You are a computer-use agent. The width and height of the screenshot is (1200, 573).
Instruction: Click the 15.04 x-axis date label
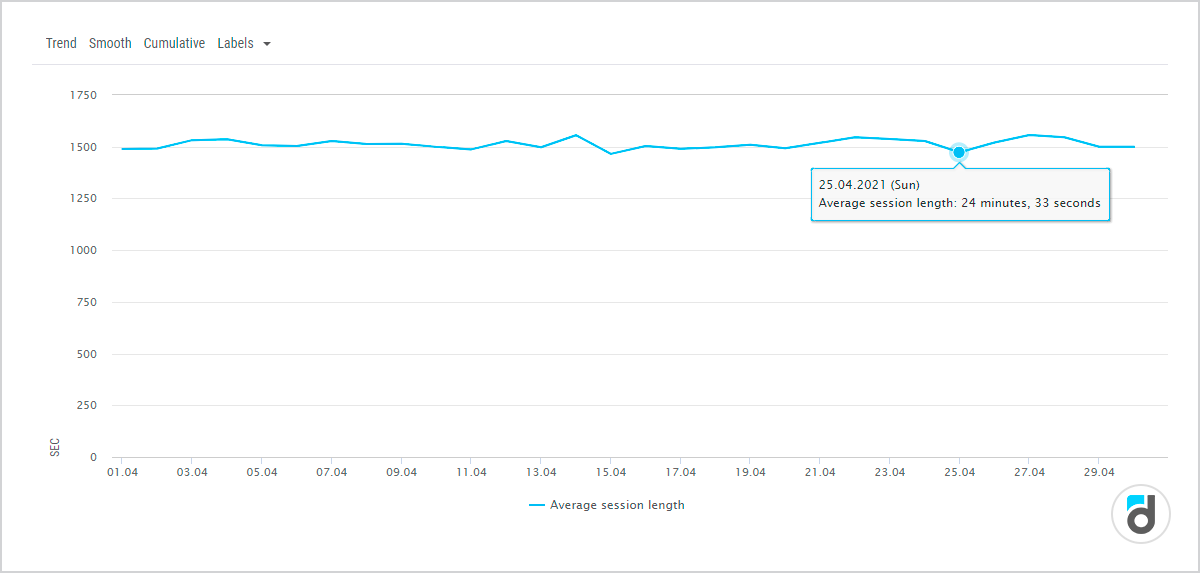(610, 472)
